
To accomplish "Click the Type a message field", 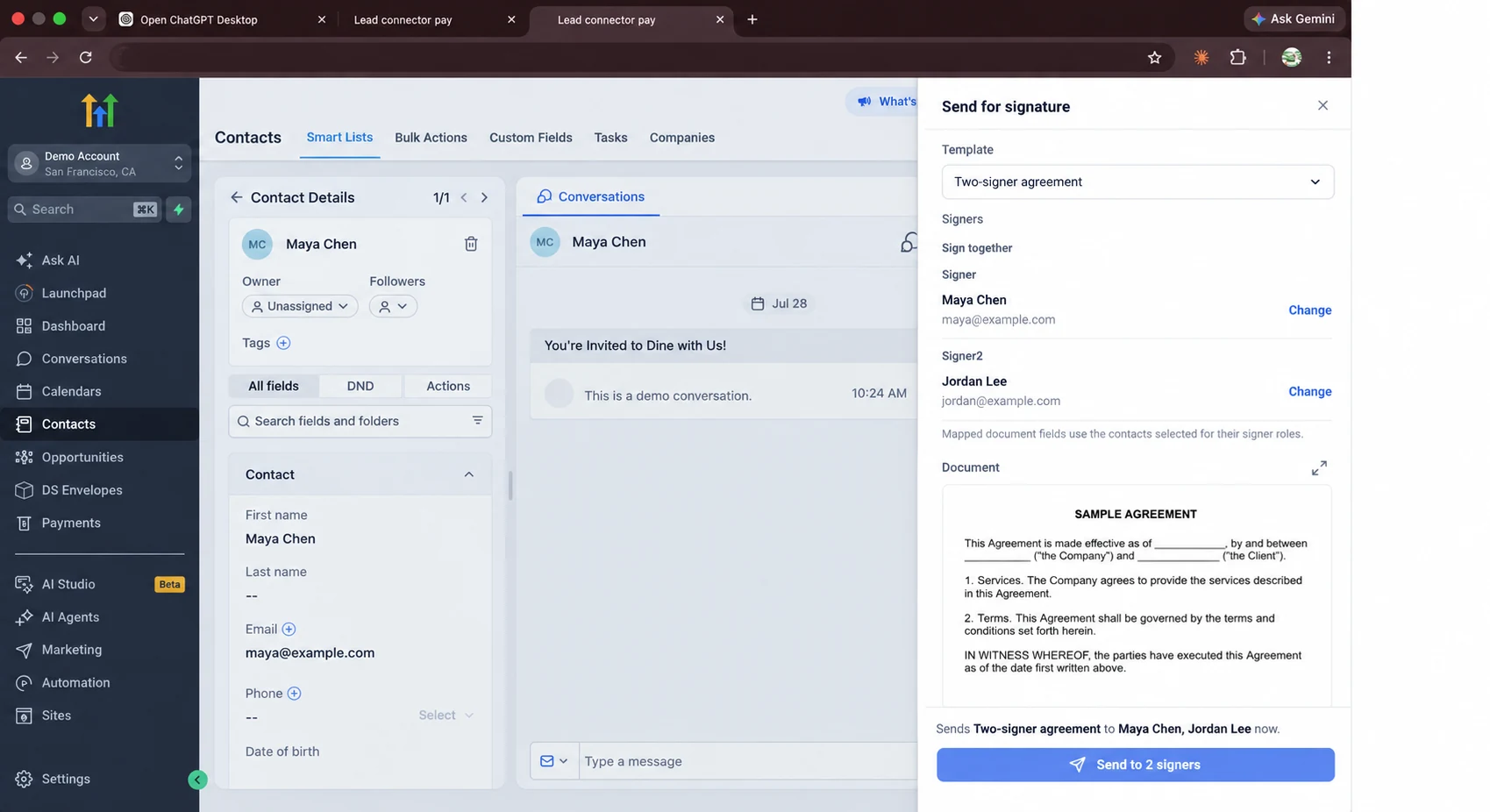I will point(748,761).
